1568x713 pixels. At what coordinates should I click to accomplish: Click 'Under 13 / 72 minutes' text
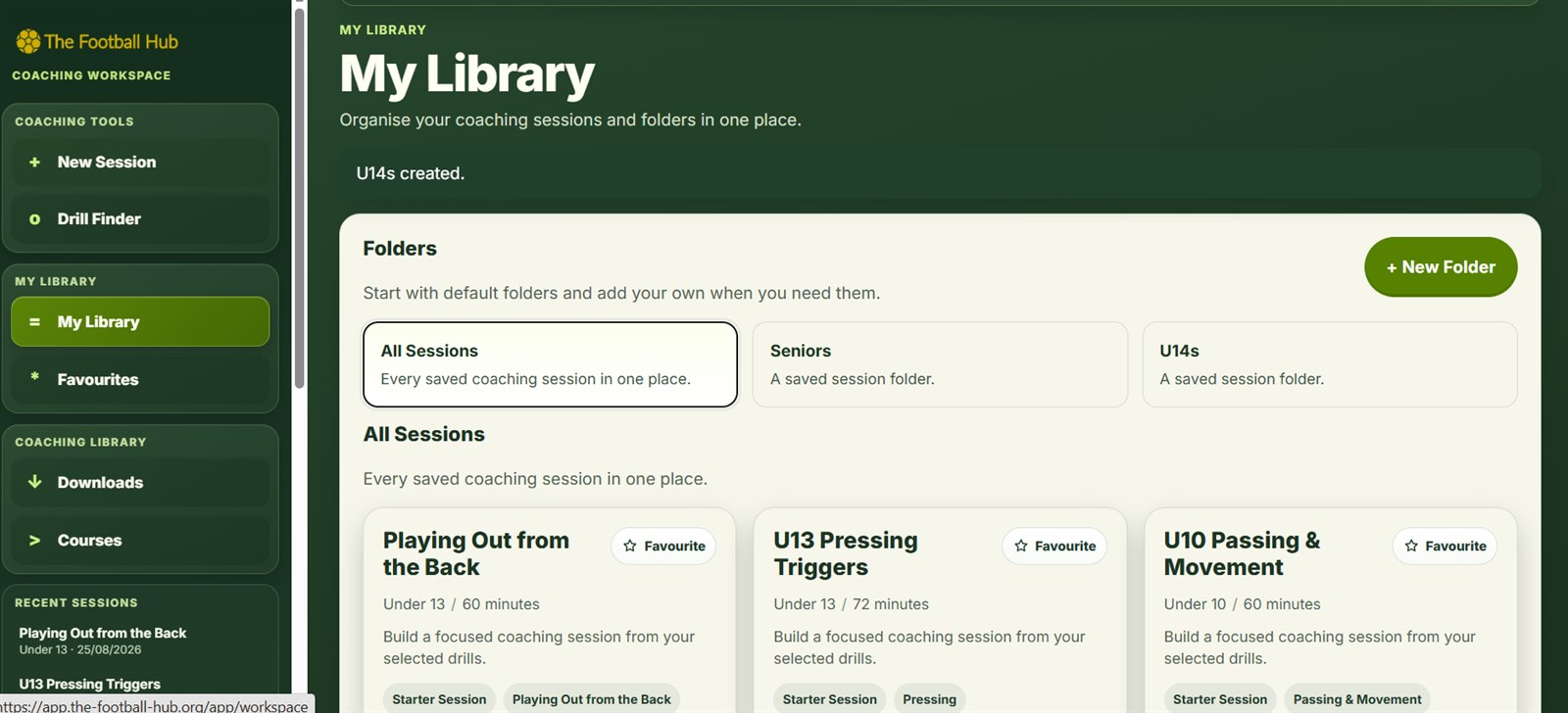click(852, 604)
